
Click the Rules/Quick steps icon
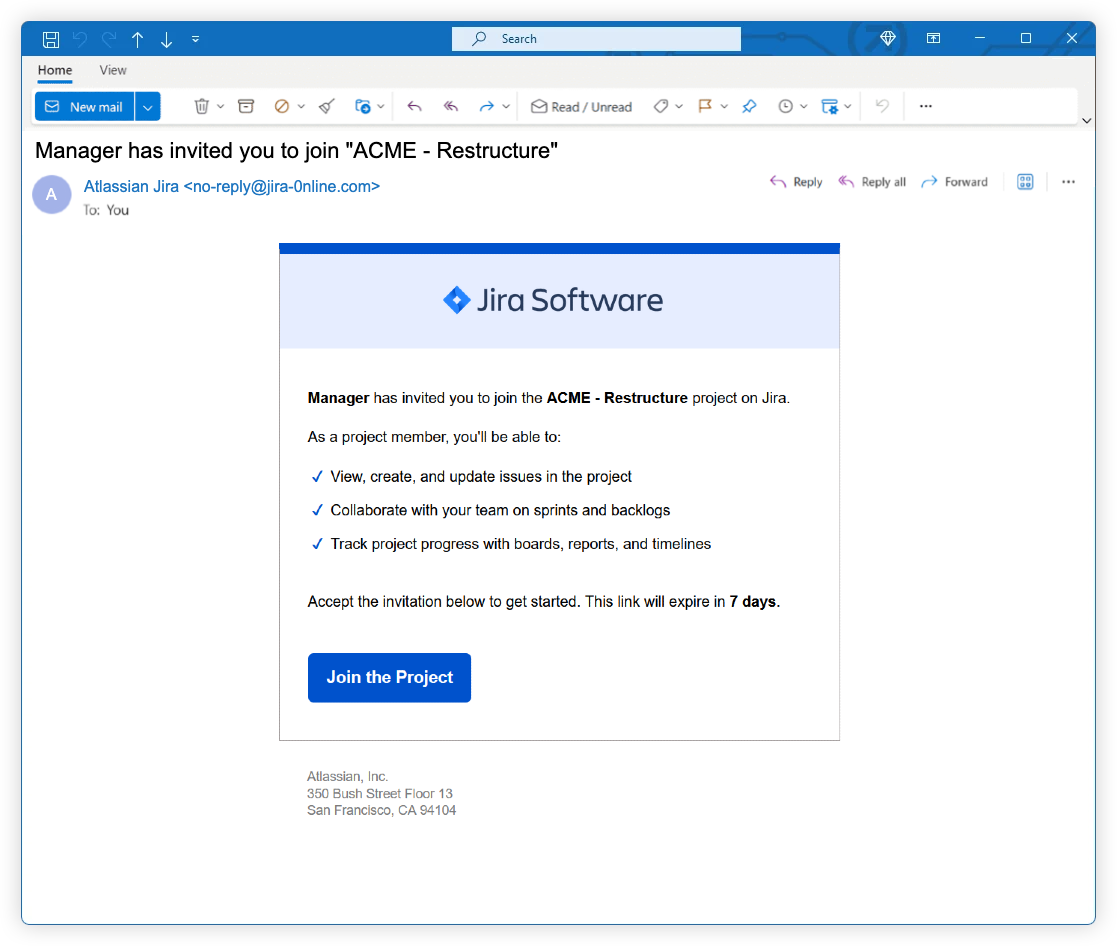pos(829,106)
